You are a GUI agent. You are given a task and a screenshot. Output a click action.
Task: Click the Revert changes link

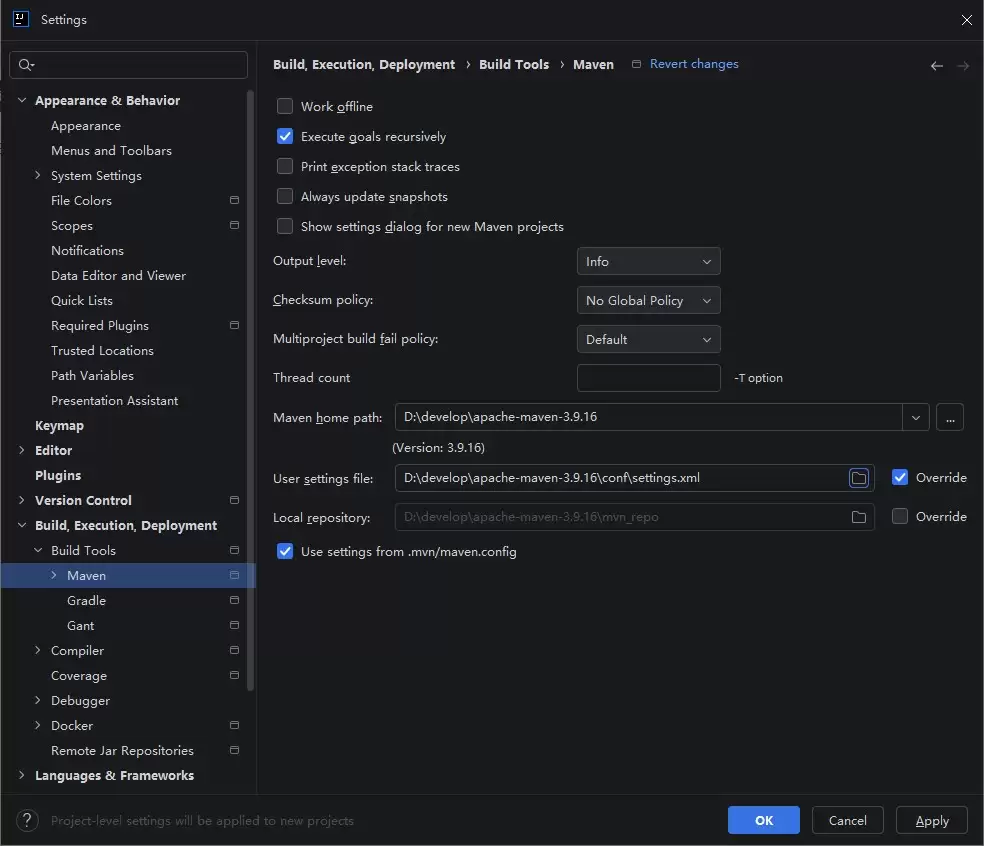click(x=693, y=64)
